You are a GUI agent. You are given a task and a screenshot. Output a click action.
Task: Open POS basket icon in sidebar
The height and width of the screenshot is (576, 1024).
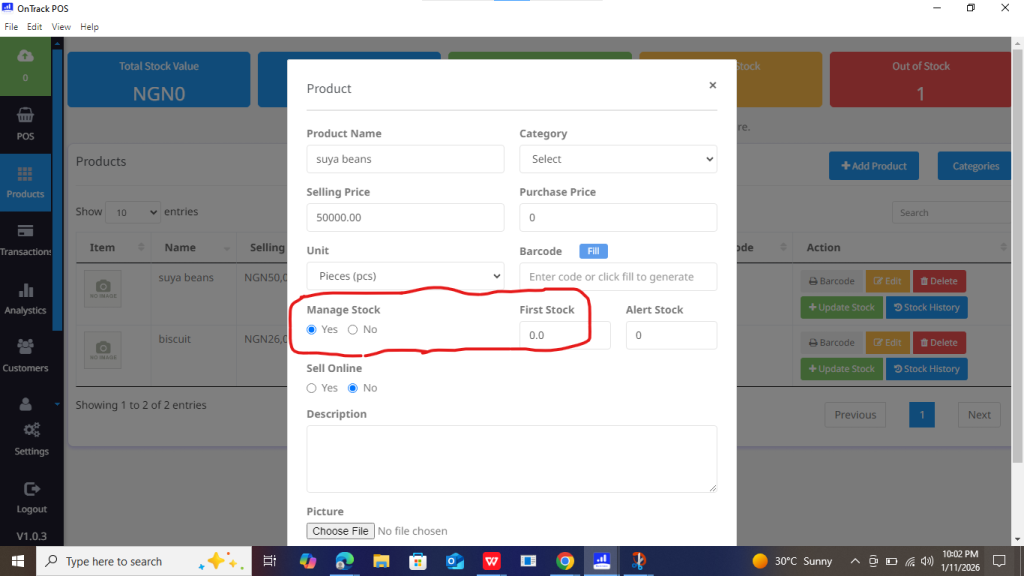click(25, 118)
